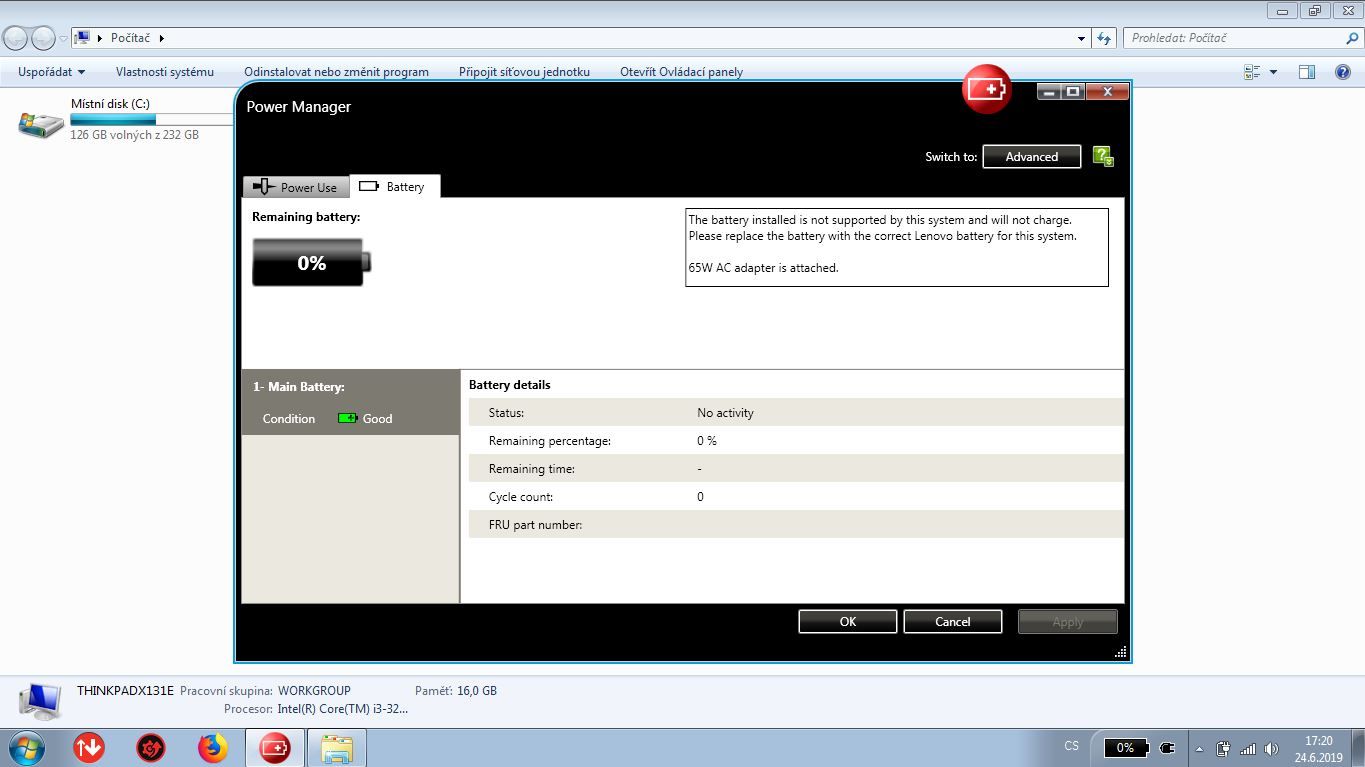
Task: Switch to Advanced mode
Action: (x=1032, y=156)
